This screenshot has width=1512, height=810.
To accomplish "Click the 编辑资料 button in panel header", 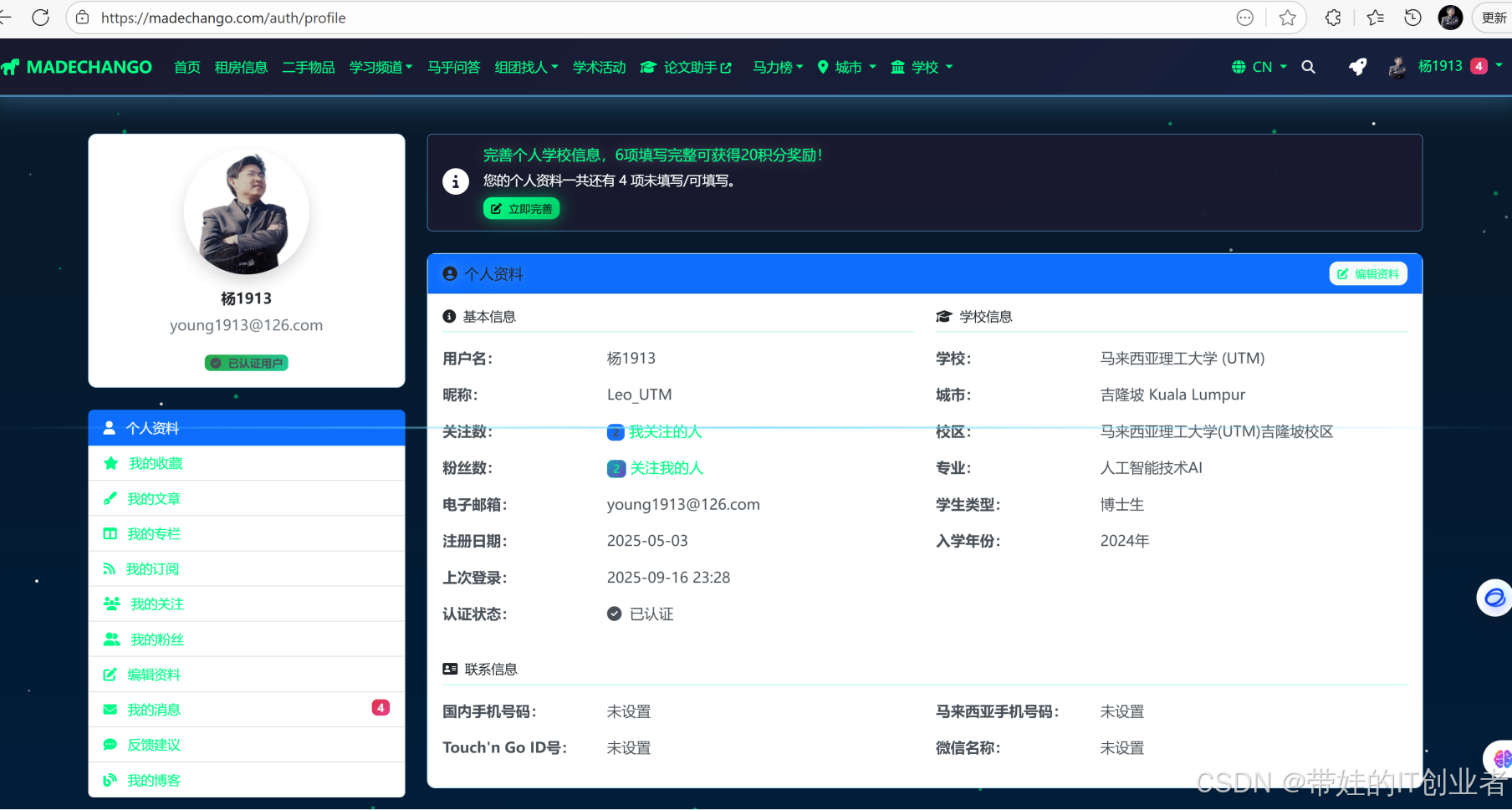I will (x=1368, y=273).
